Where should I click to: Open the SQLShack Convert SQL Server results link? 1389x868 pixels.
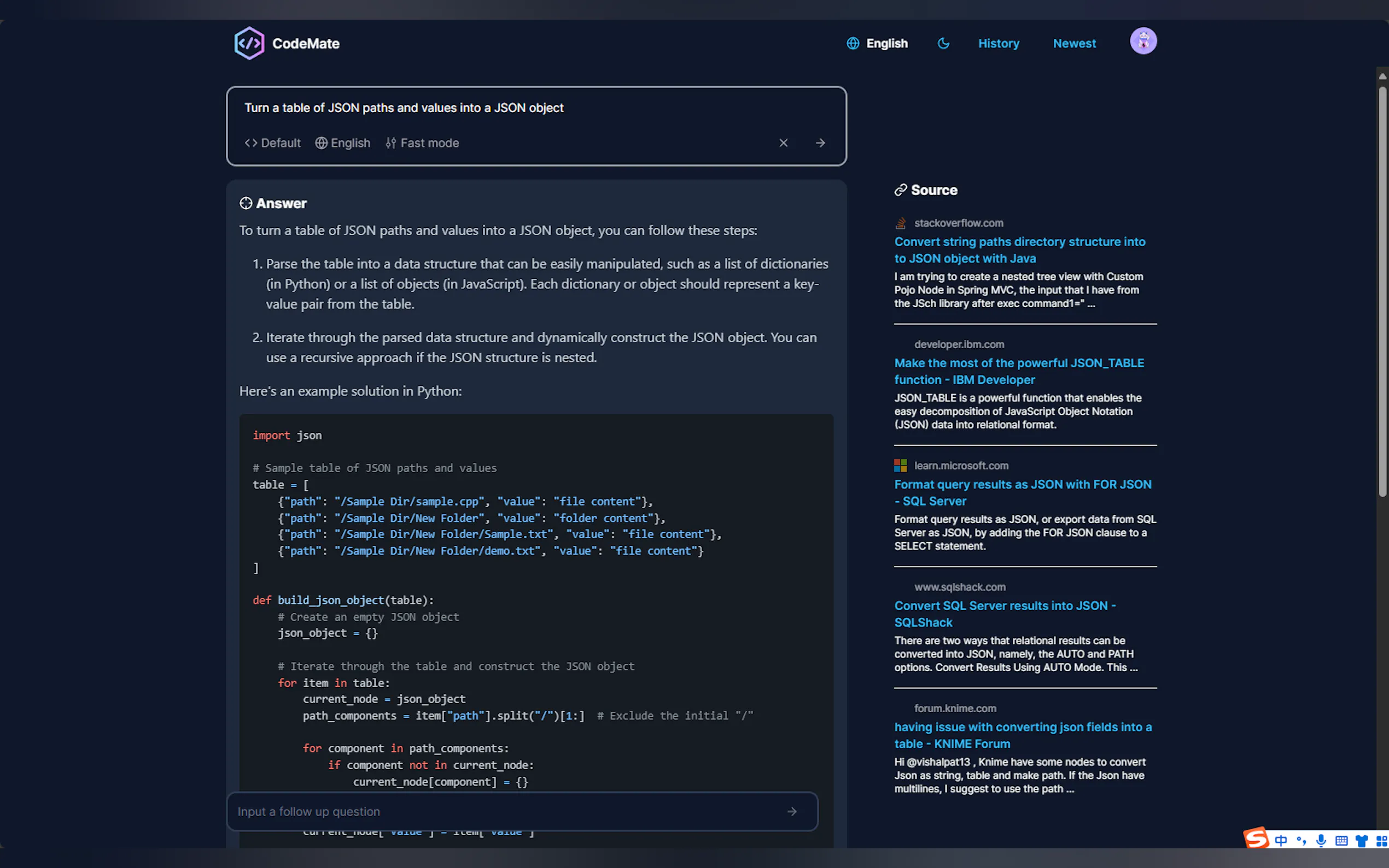[1005, 614]
